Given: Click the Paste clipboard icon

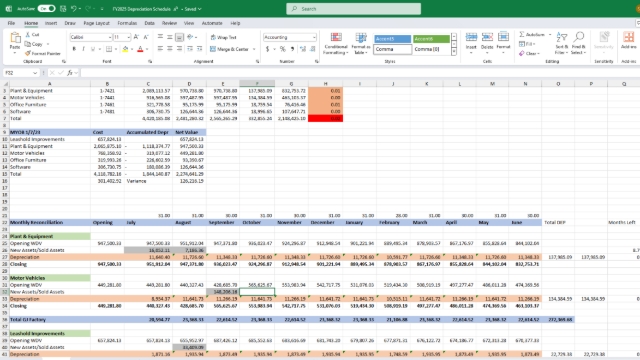Looking at the screenshot, I should click(x=15, y=38).
